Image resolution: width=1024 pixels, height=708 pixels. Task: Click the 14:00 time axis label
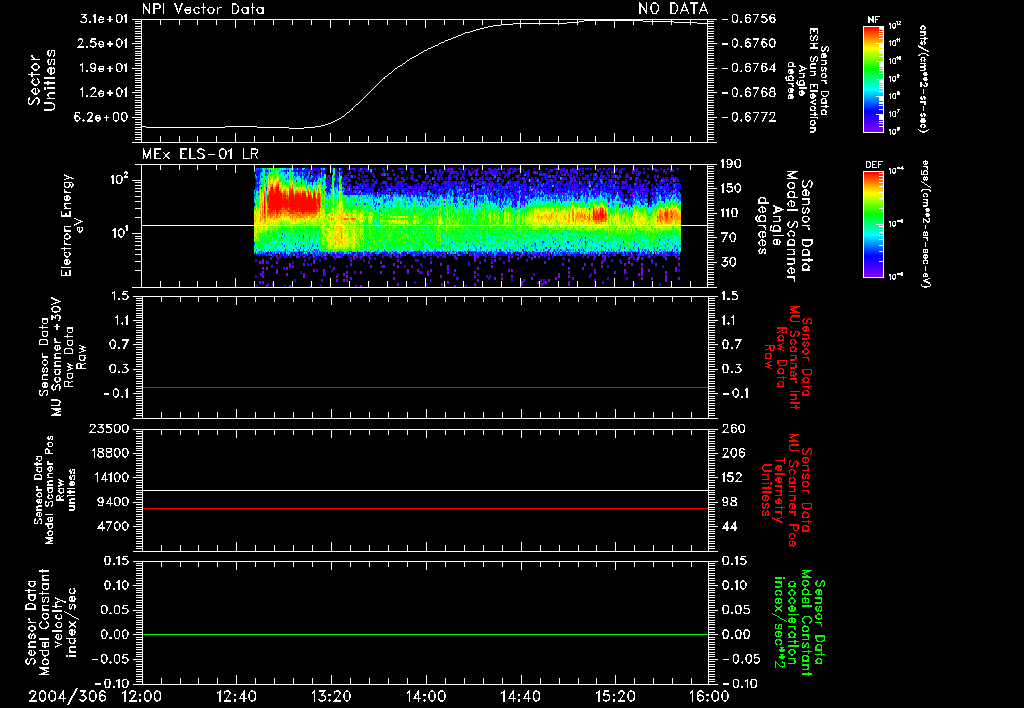coord(425,696)
